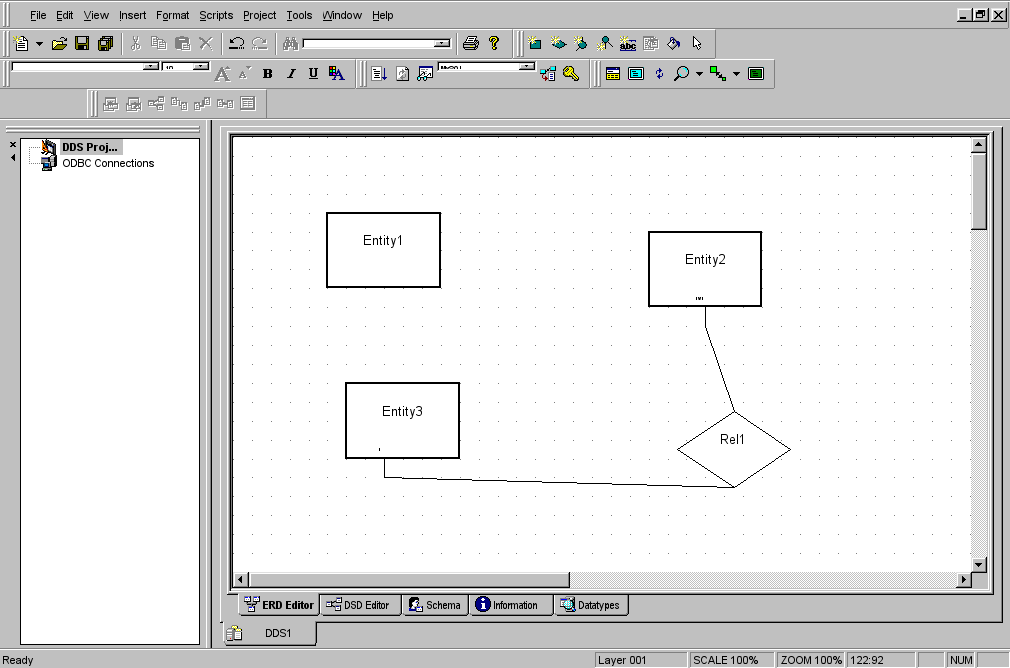Switch to the DSD Editor tab
Screen dimensions: 1010x668
click(360, 605)
